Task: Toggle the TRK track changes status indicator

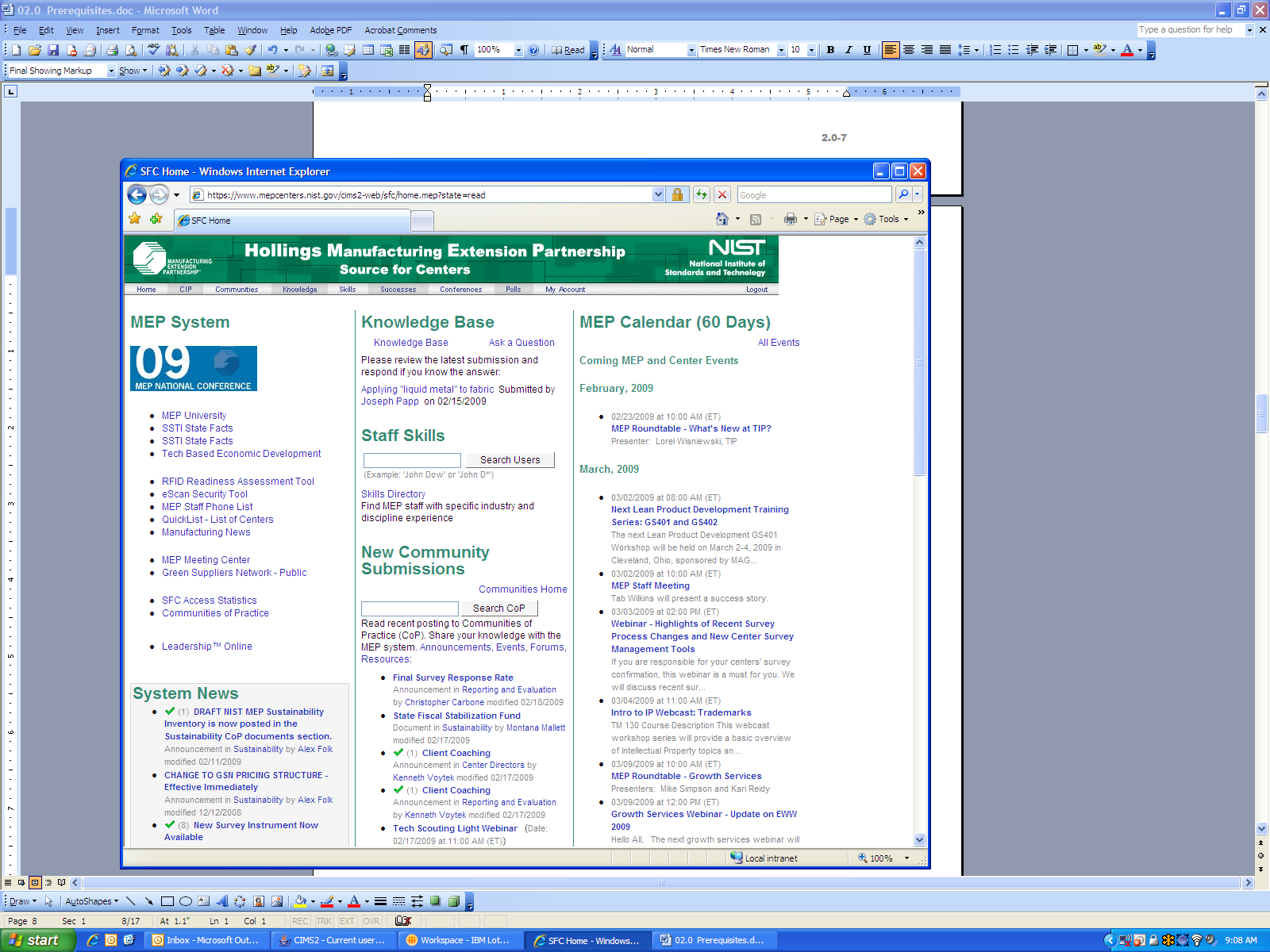Action: (324, 921)
